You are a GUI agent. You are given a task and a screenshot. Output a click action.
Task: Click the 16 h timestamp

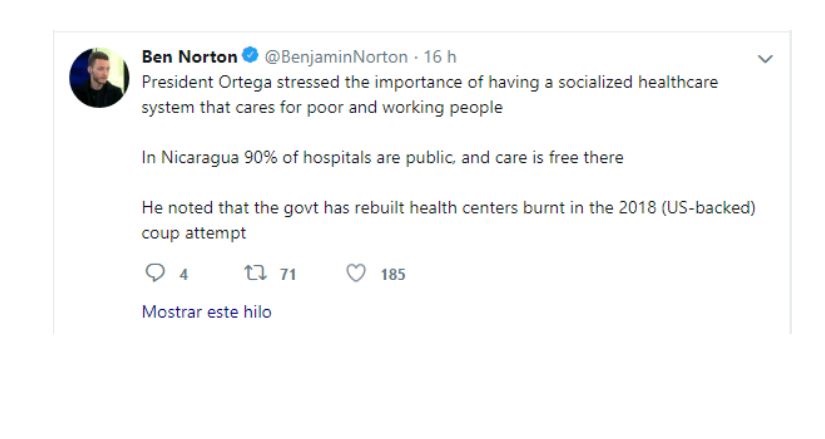click(x=441, y=57)
